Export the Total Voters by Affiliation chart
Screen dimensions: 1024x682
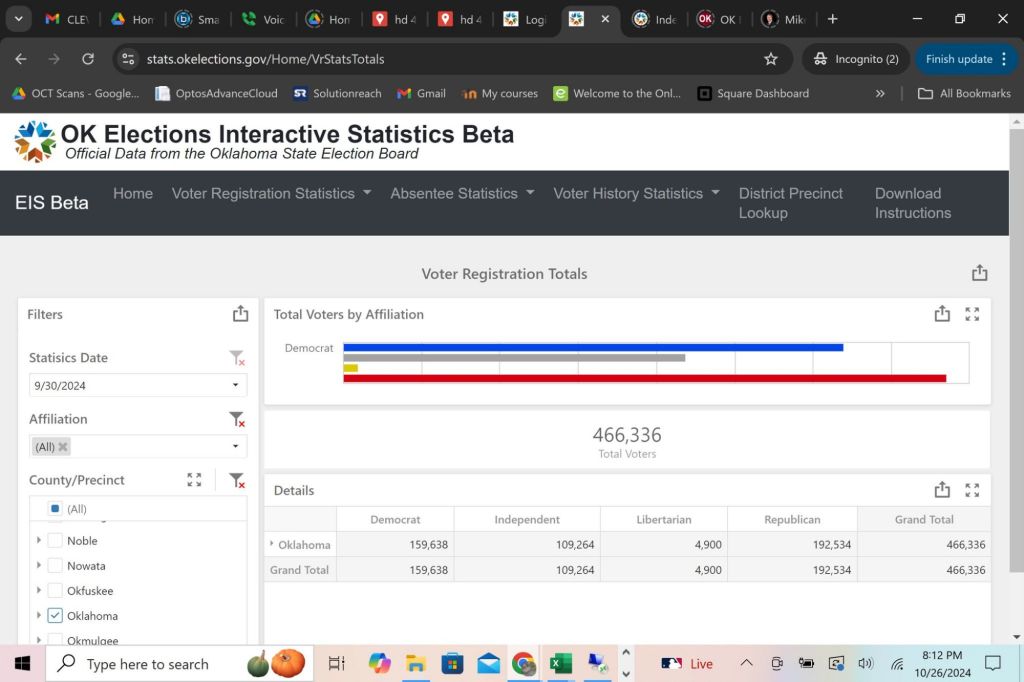(942, 314)
